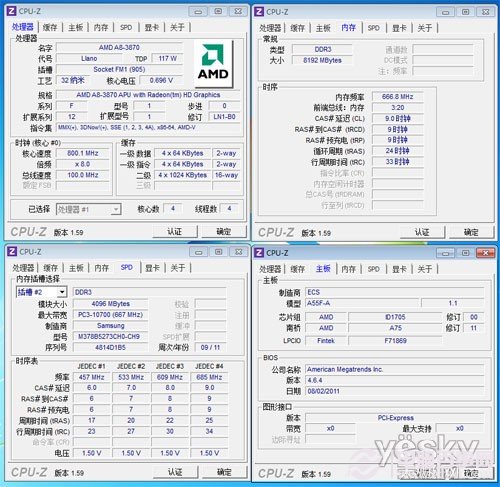Click the CPU-Z icon in the memory window title bar
This screenshot has height=487, width=500.
pos(259,12)
